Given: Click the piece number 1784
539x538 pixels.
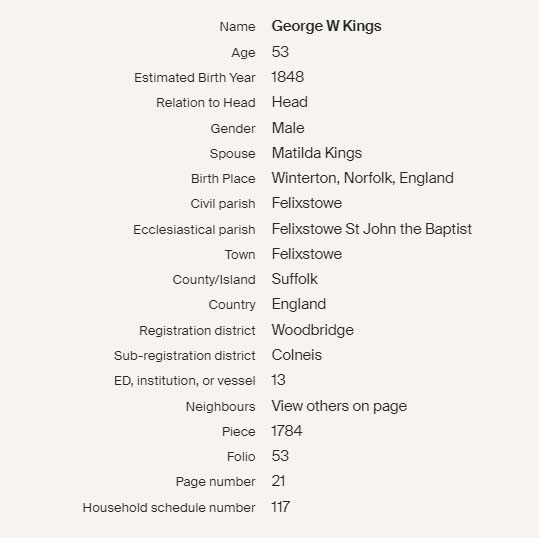Looking at the screenshot, I should coord(287,431).
